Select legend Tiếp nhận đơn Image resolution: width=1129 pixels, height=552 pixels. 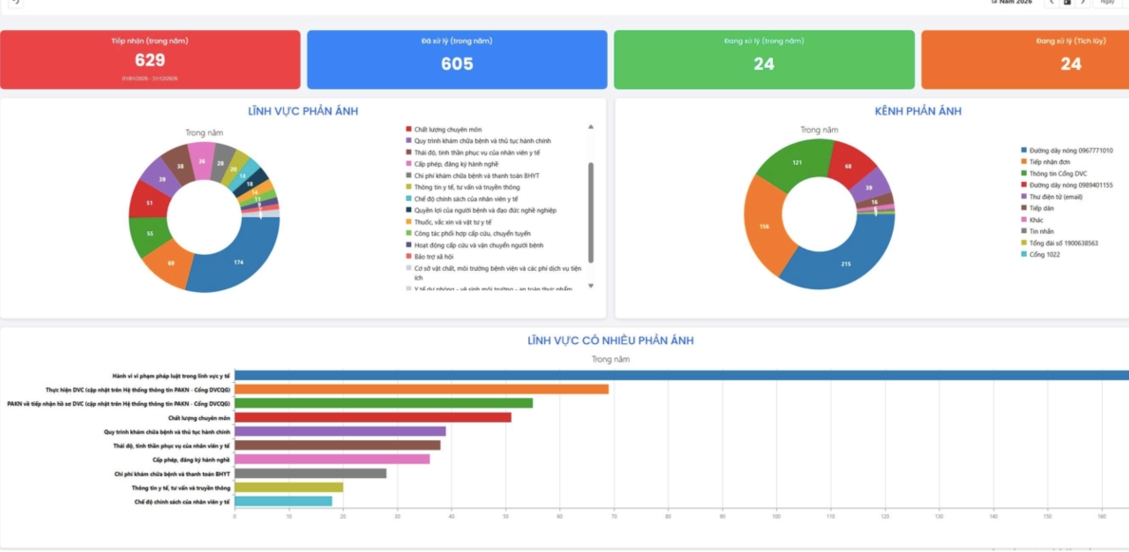1043,162
